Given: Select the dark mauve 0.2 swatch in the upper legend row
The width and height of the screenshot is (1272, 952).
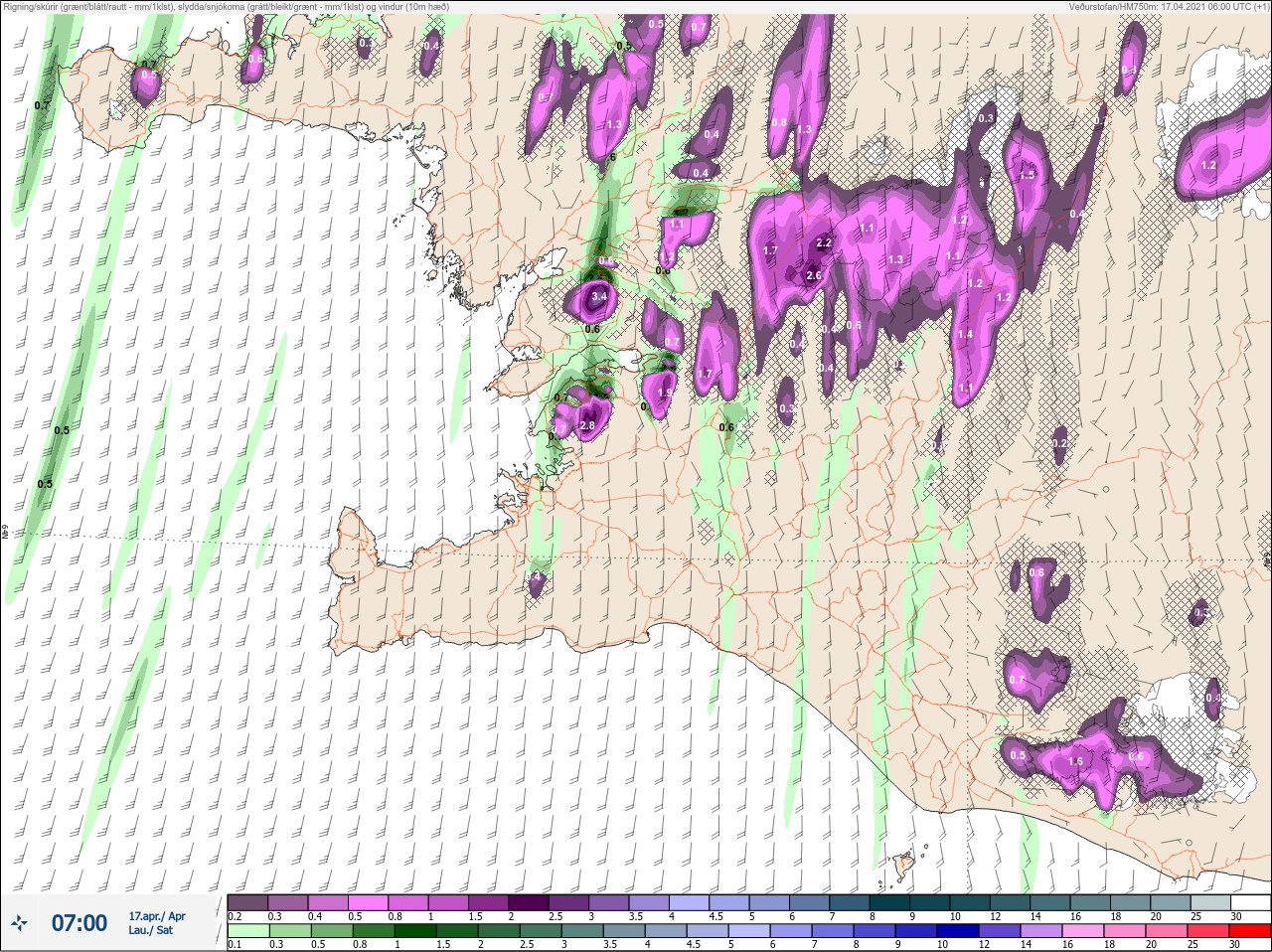Looking at the screenshot, I should 248,902.
